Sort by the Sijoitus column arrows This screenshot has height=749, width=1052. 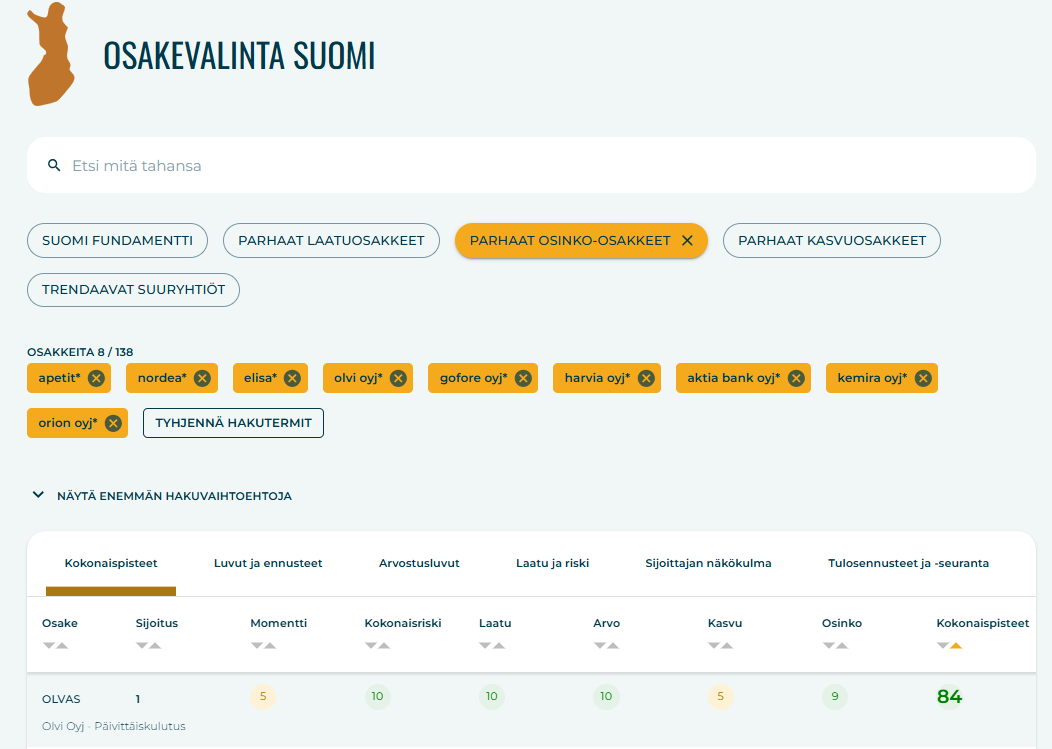[x=148, y=646]
